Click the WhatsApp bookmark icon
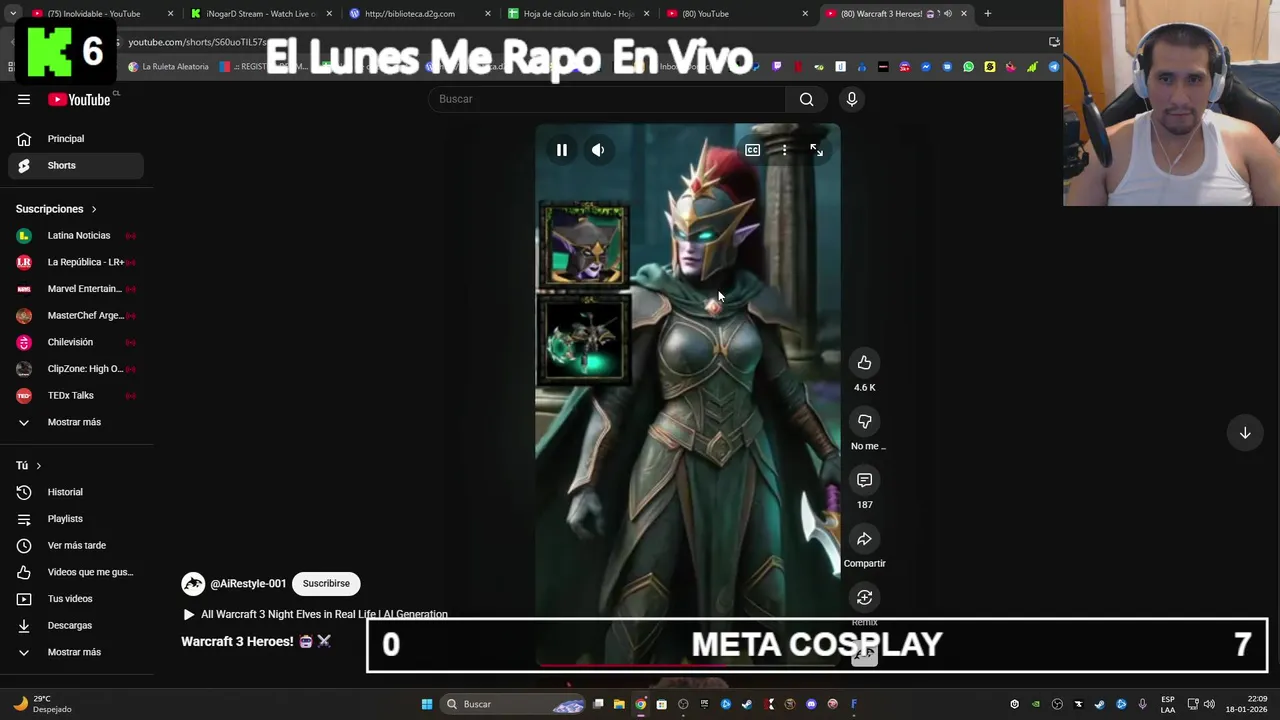 coord(968,67)
